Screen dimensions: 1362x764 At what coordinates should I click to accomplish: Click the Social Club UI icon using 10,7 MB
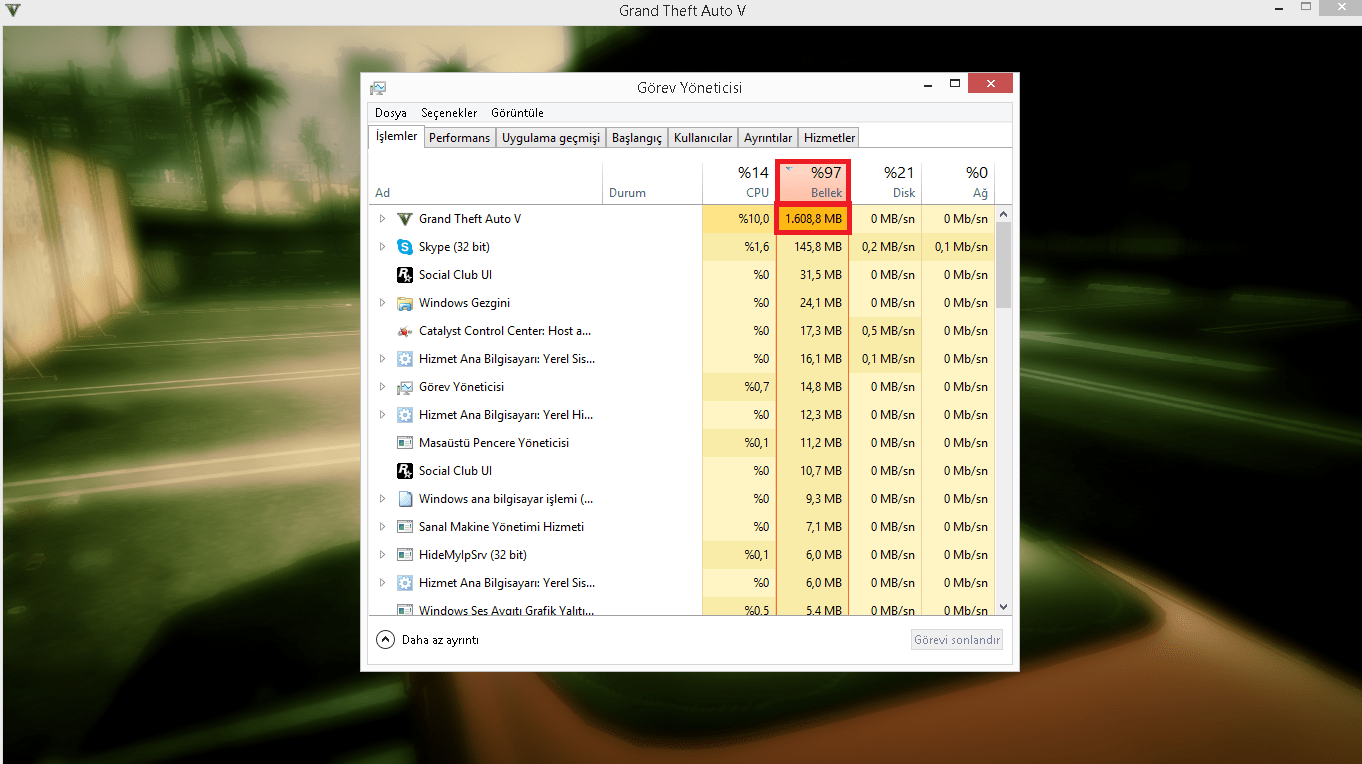coord(405,471)
